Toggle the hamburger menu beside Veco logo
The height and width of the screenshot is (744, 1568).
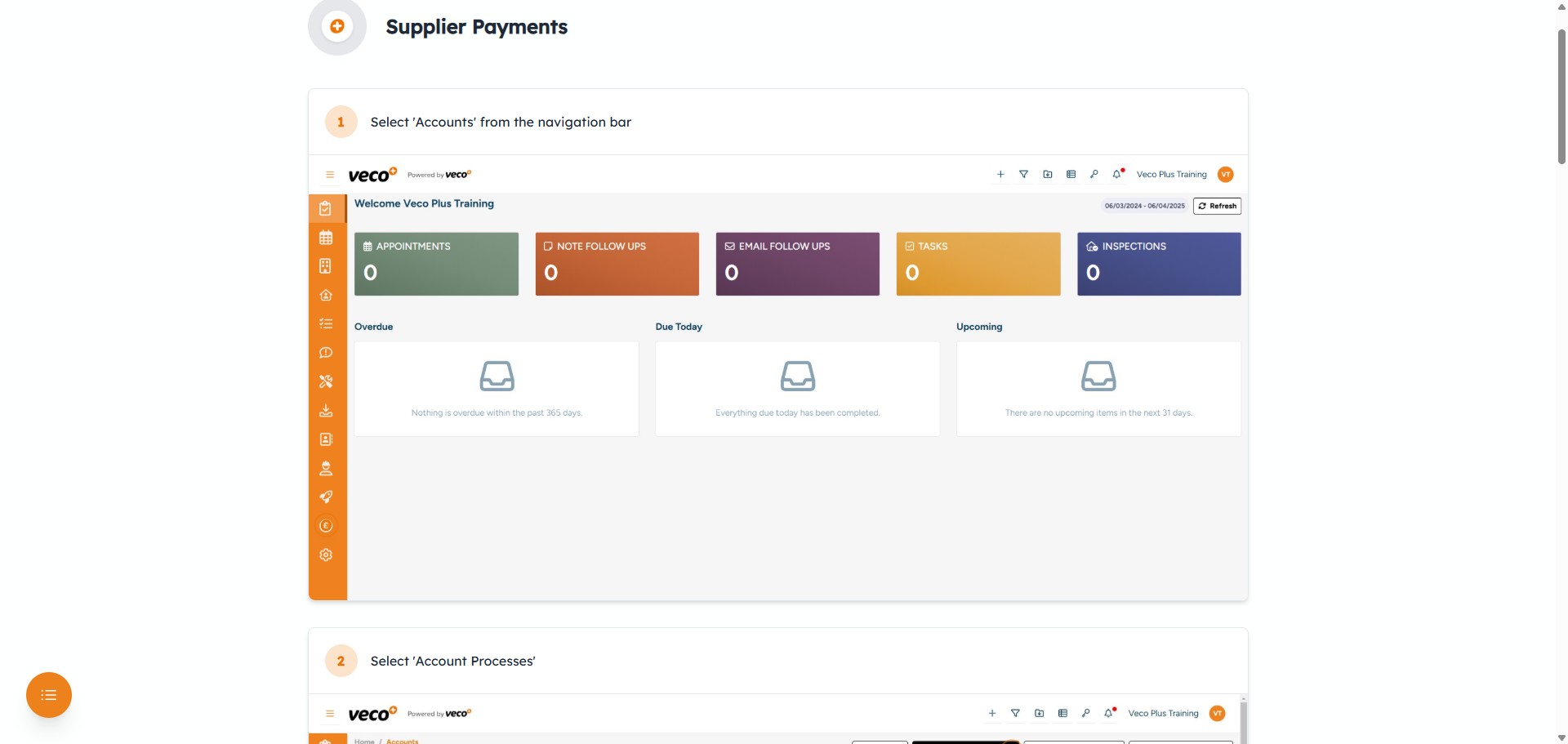(x=330, y=175)
